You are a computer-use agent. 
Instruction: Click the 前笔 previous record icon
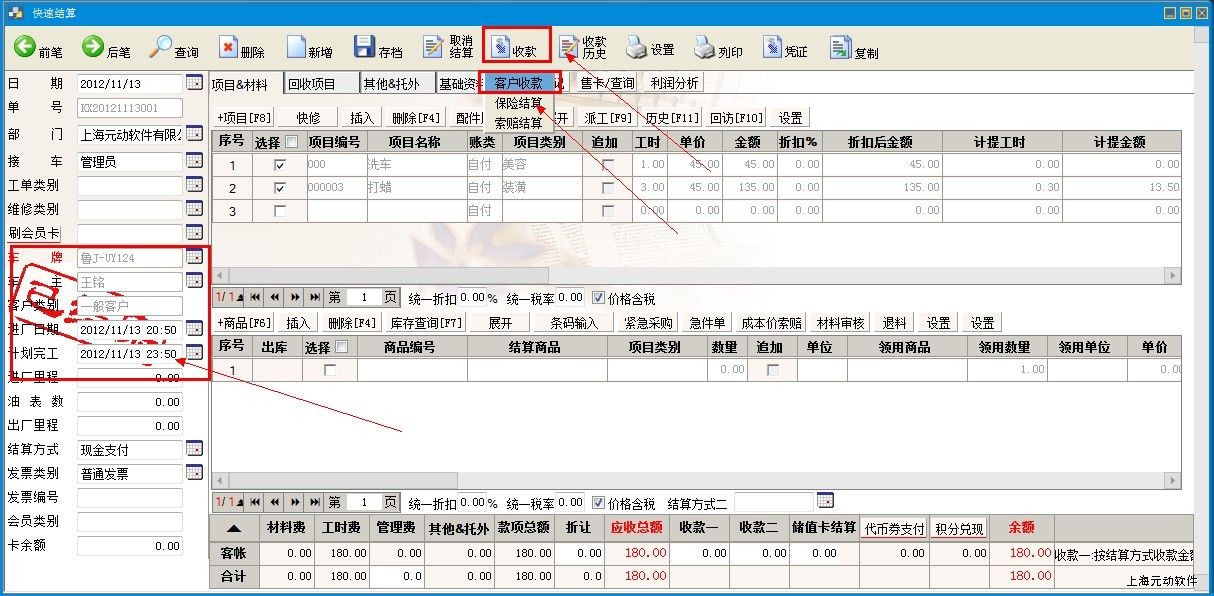coord(25,46)
